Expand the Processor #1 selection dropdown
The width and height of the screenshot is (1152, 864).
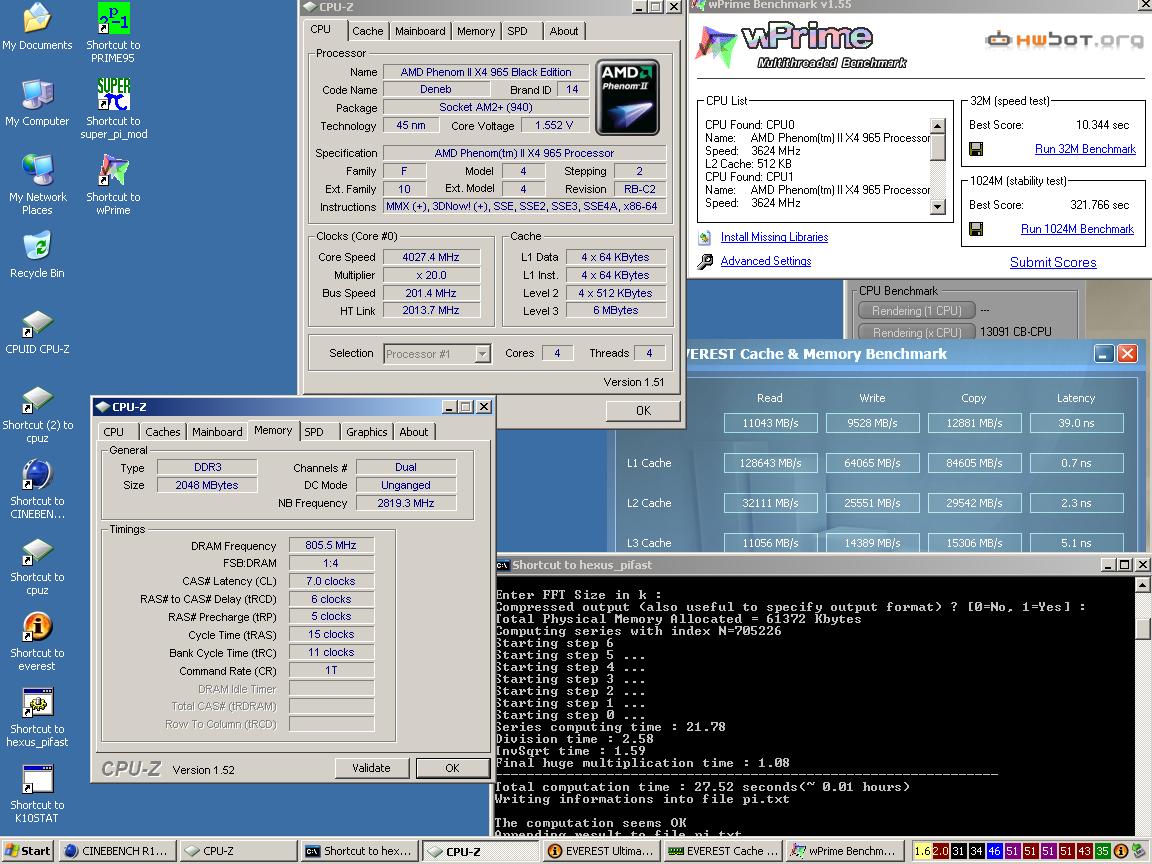(482, 354)
